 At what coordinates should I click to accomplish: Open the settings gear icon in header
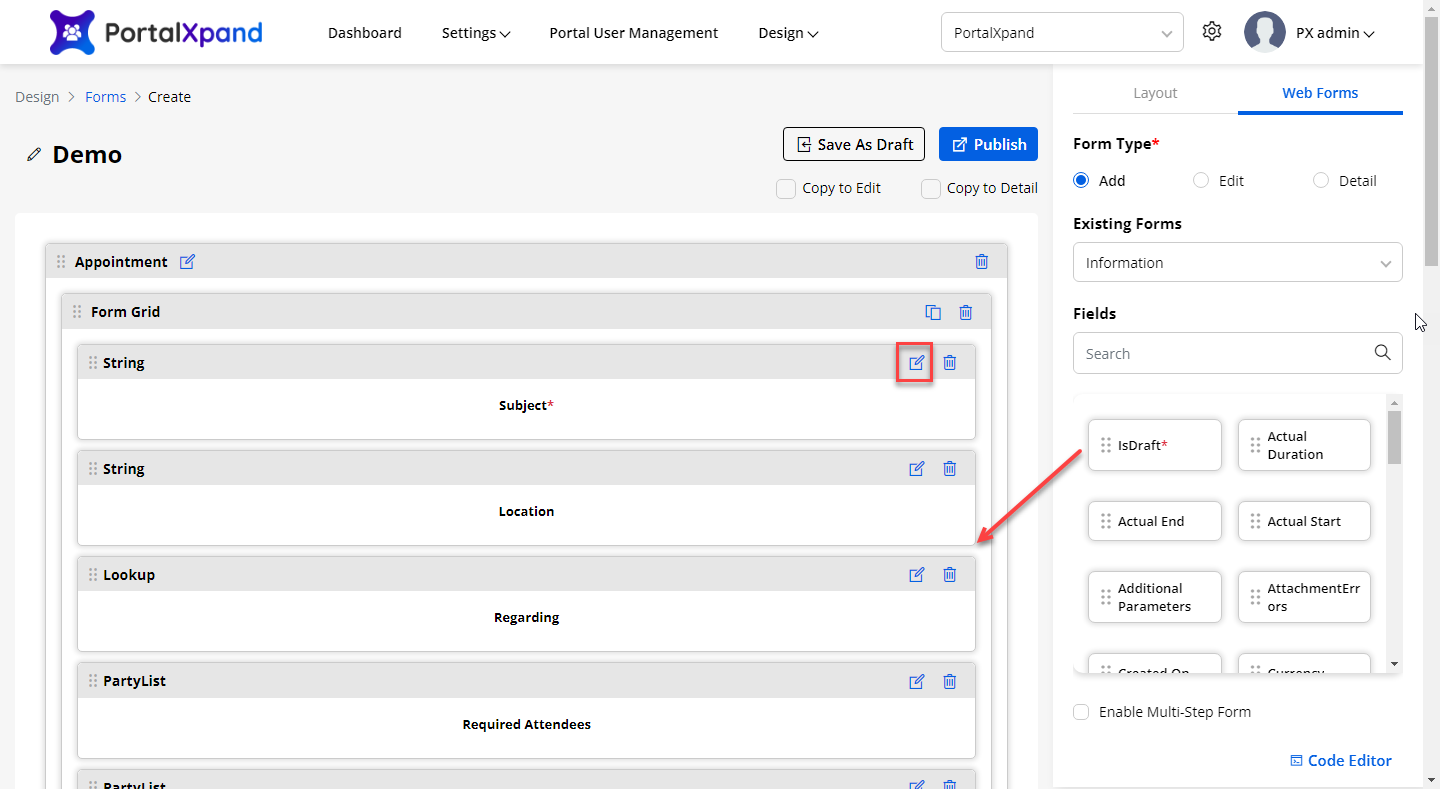[1212, 32]
